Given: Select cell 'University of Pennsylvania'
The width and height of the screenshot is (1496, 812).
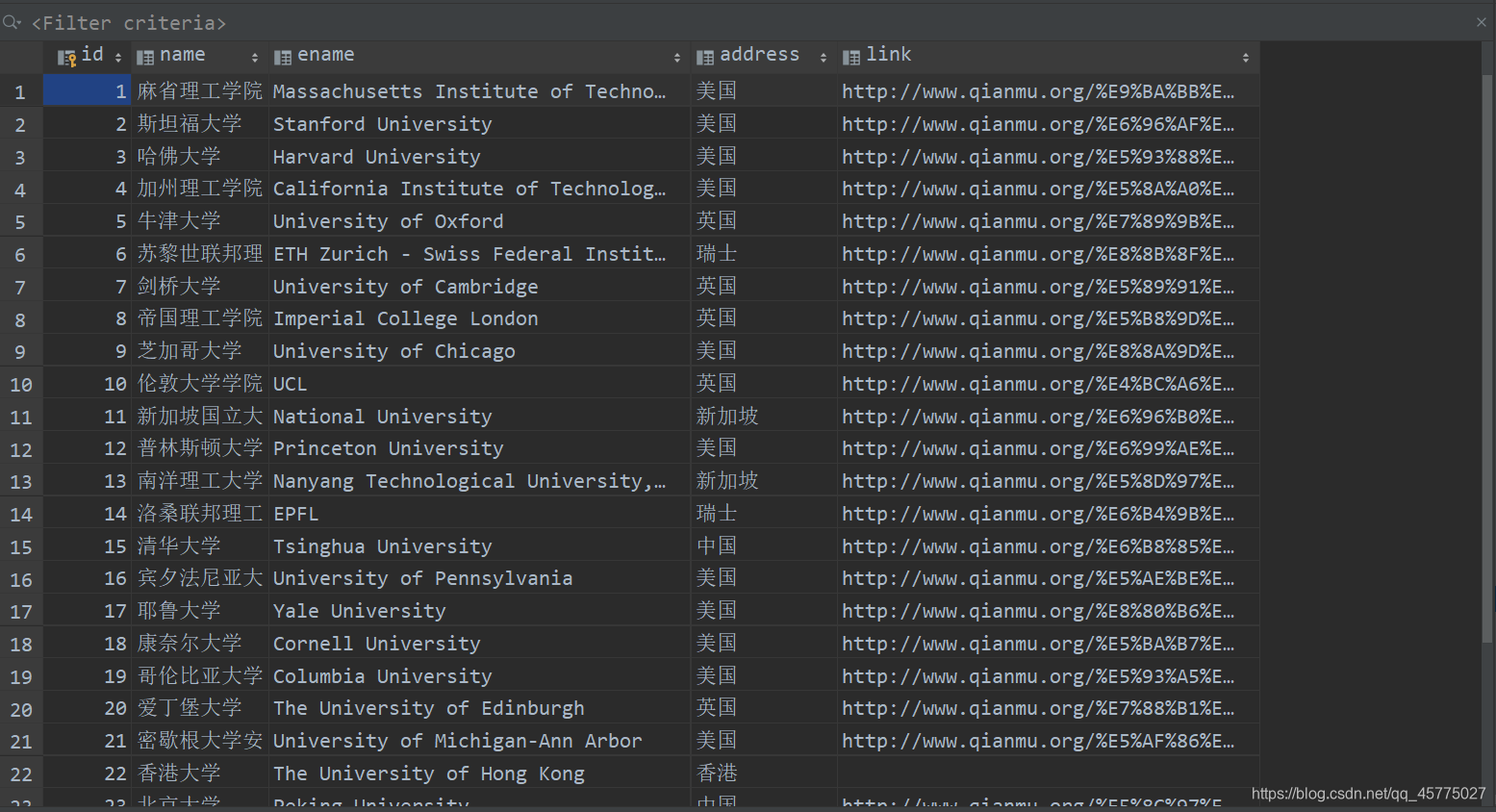Looking at the screenshot, I should pyautogui.click(x=479, y=578).
